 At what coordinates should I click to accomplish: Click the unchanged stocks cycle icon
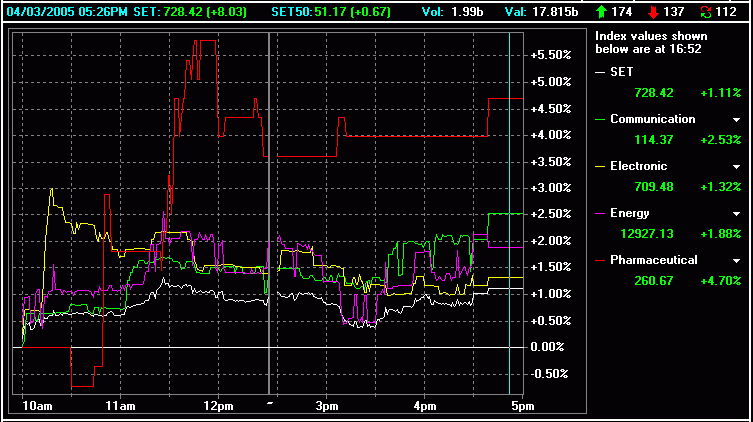click(705, 12)
